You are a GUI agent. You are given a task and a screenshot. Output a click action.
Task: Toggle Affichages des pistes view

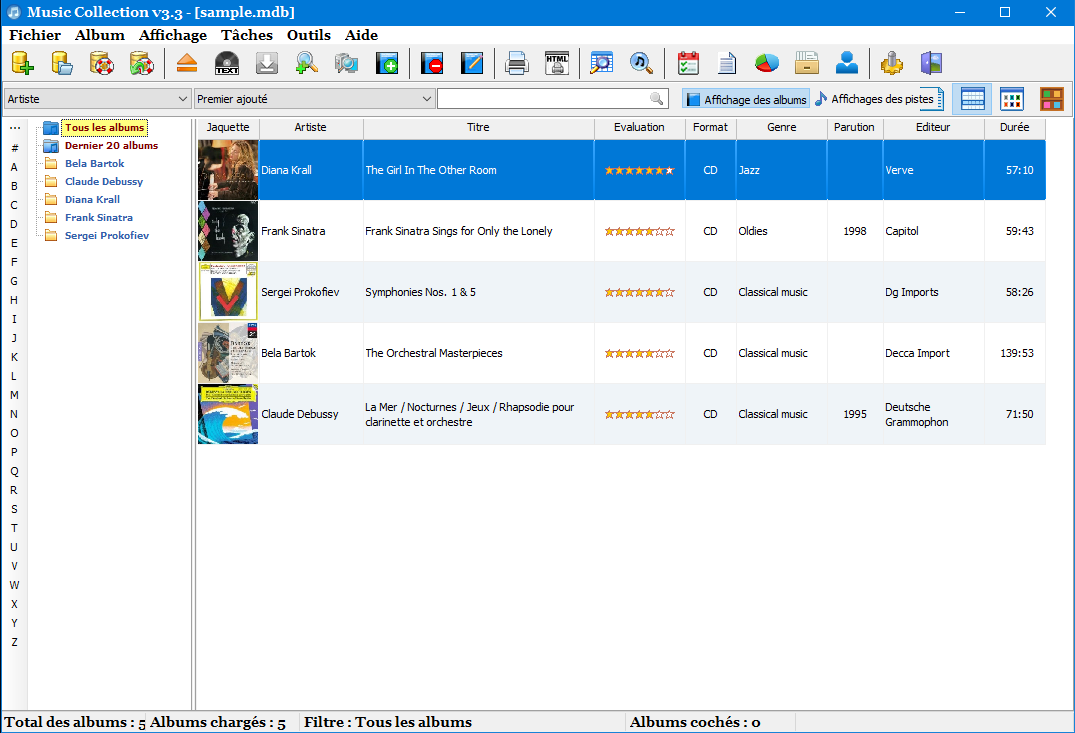coord(878,99)
